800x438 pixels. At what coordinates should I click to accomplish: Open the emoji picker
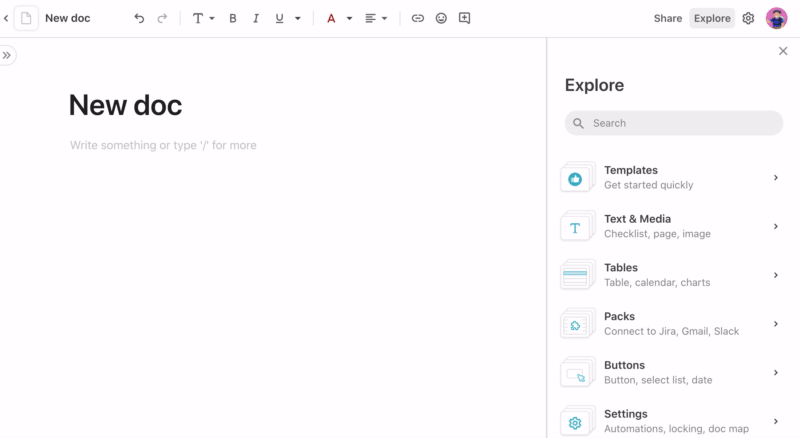[441, 18]
